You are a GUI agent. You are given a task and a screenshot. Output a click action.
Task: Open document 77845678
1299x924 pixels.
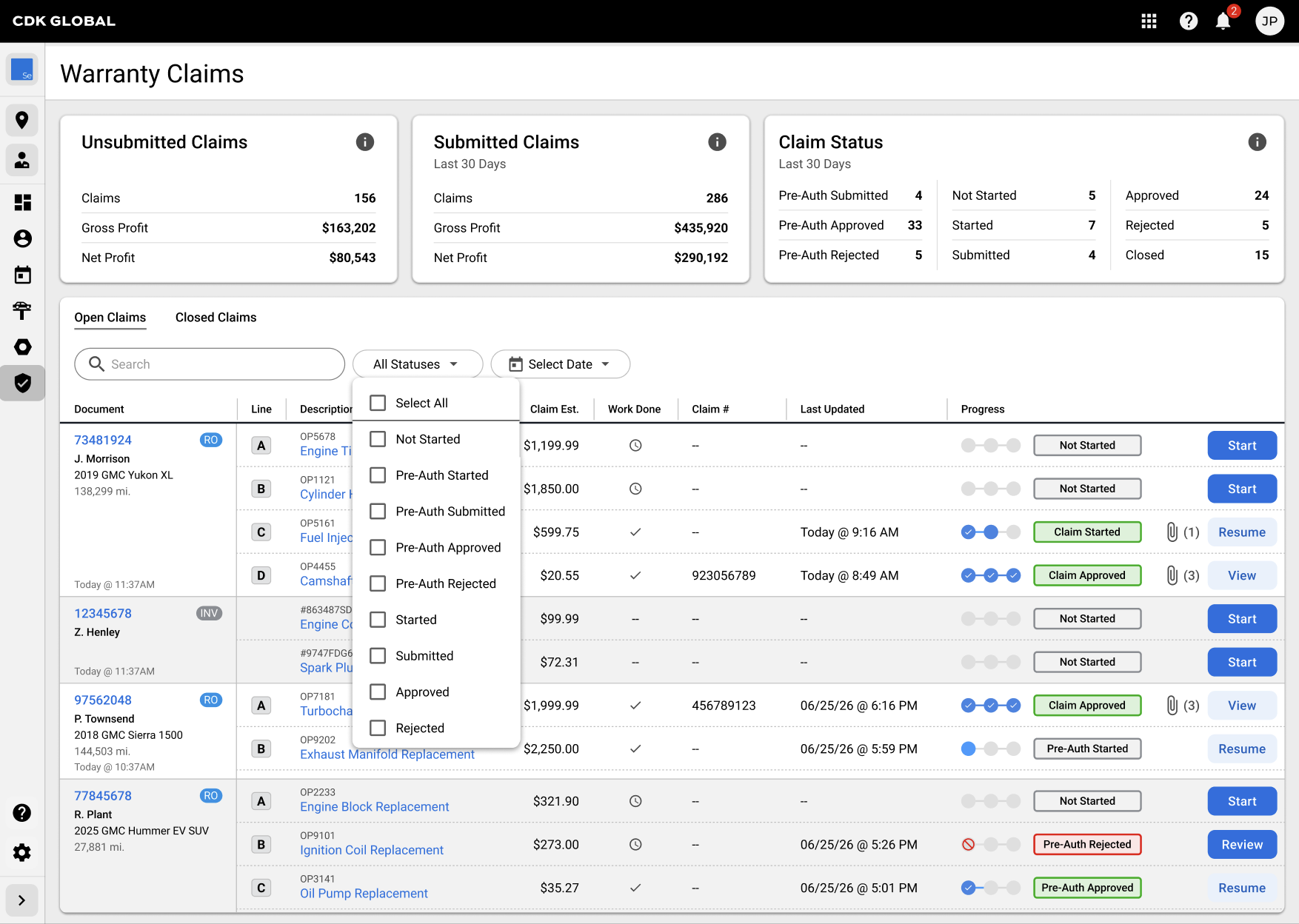point(103,796)
